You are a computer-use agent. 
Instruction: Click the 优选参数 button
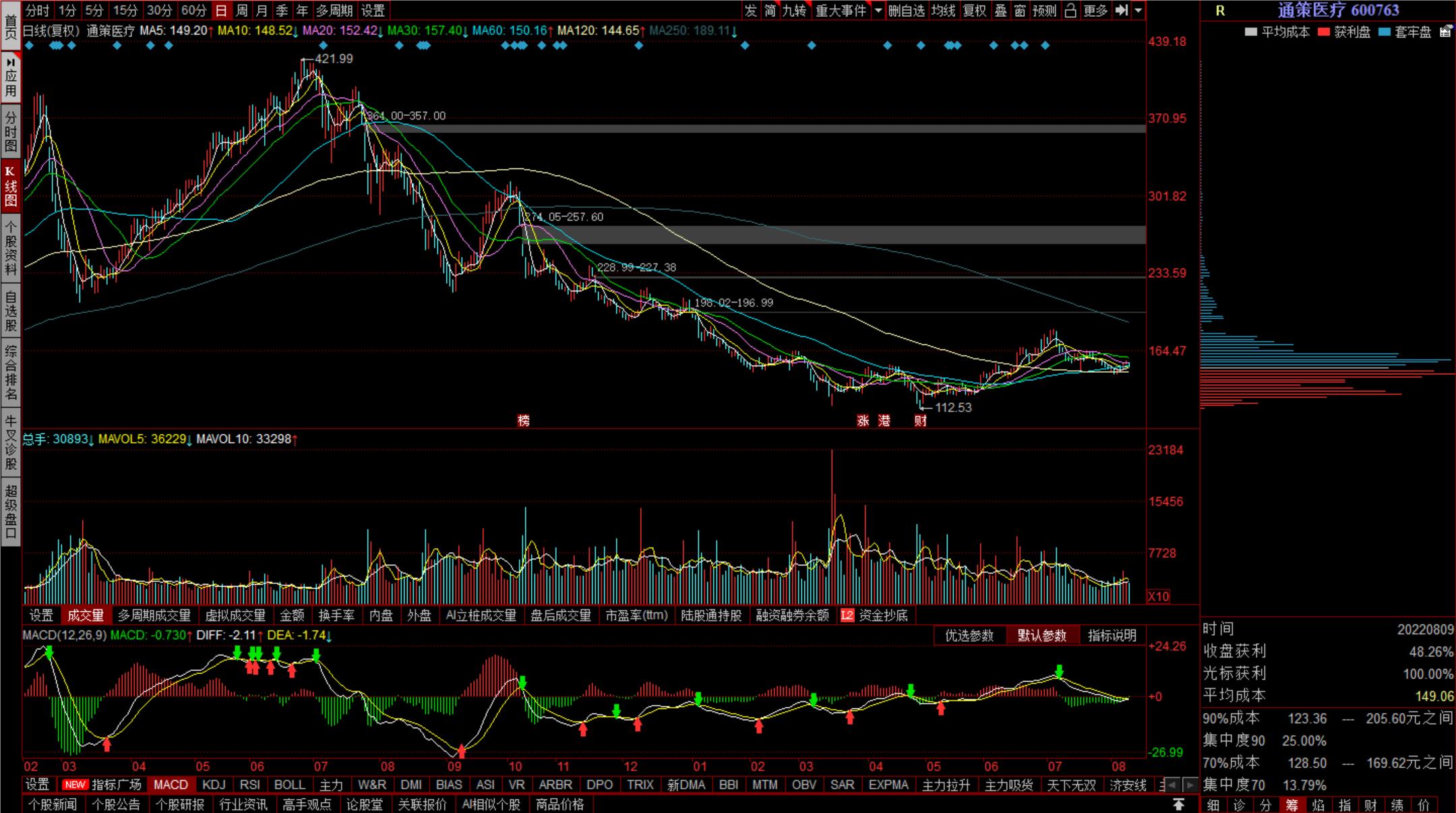tap(969, 635)
